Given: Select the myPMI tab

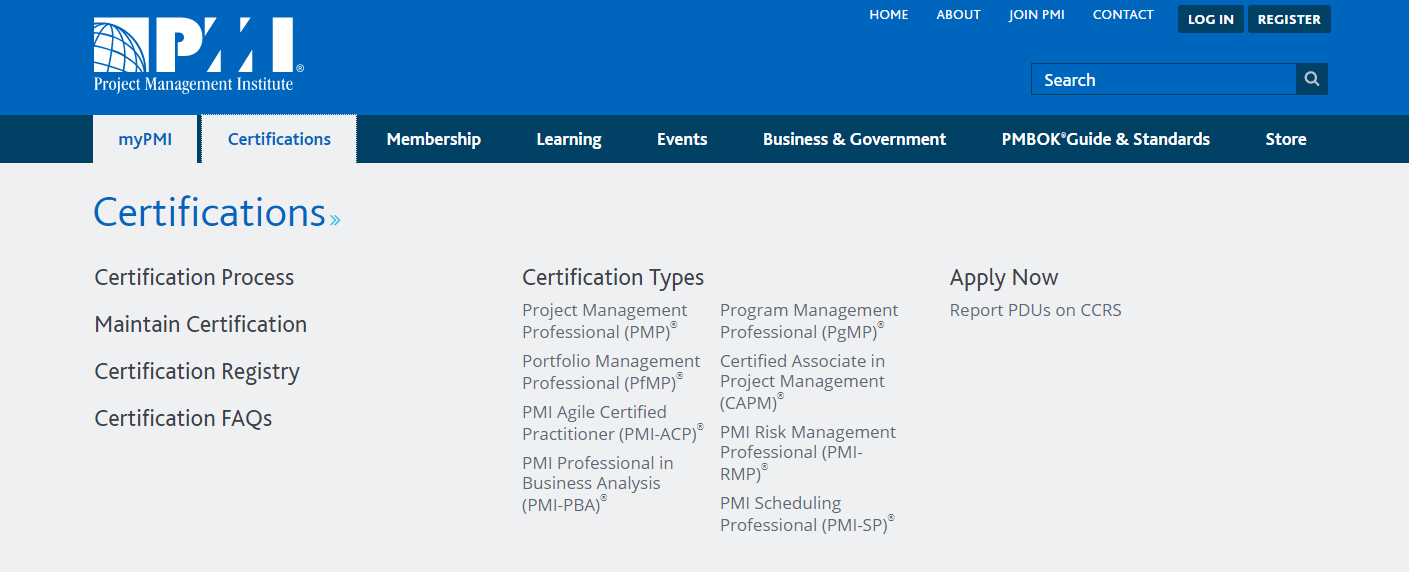Looking at the screenshot, I should click(145, 139).
